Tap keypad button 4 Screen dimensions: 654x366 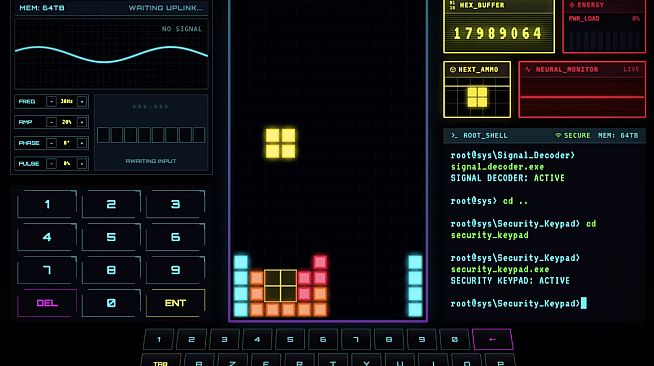point(47,237)
